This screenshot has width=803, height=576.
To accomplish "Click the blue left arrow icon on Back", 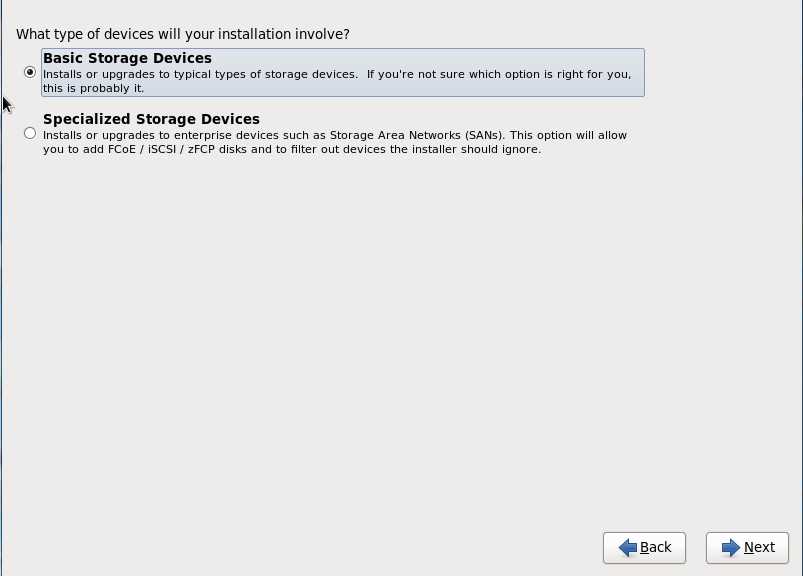I will click(627, 547).
